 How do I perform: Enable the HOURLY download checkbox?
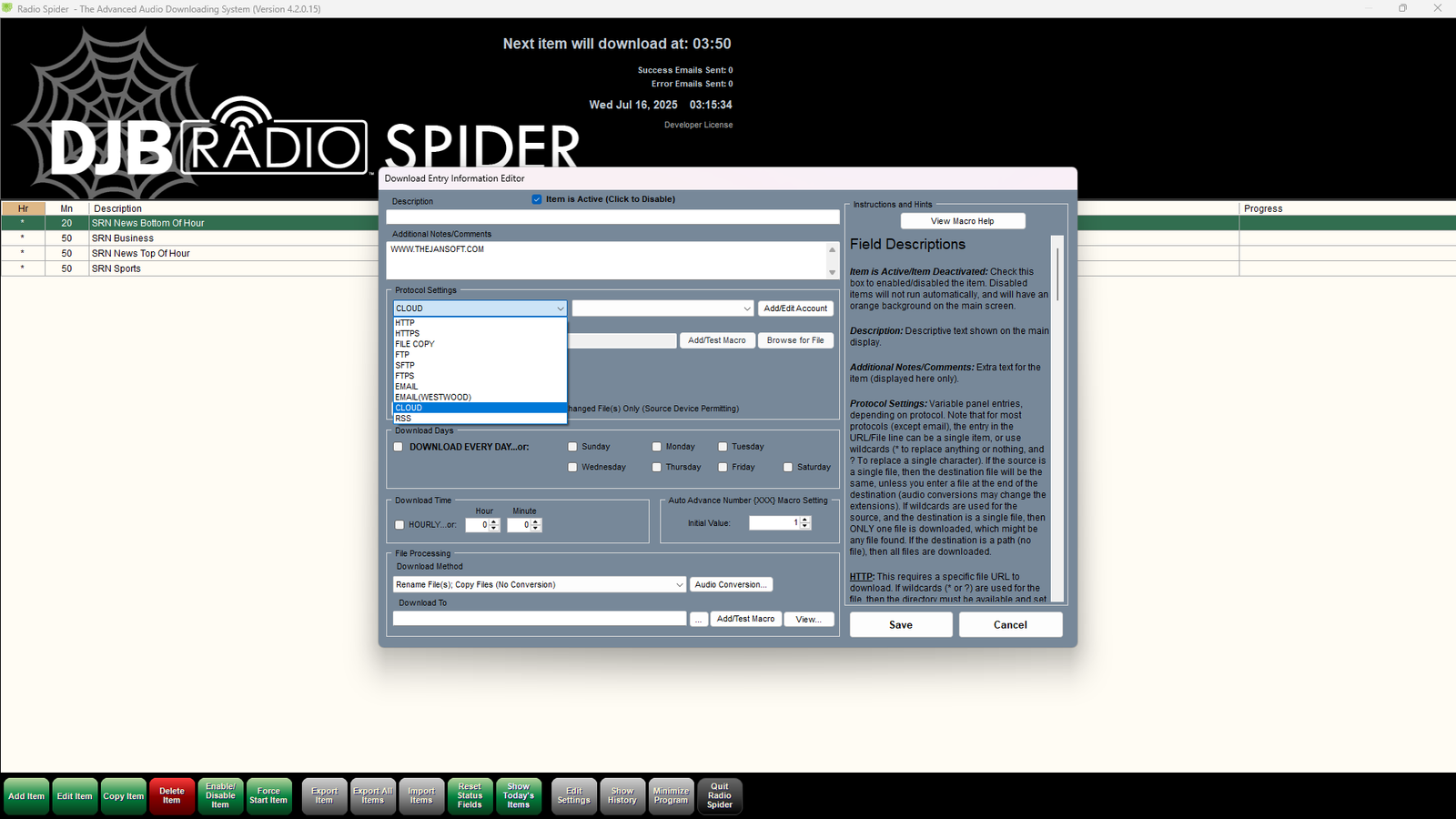point(399,525)
